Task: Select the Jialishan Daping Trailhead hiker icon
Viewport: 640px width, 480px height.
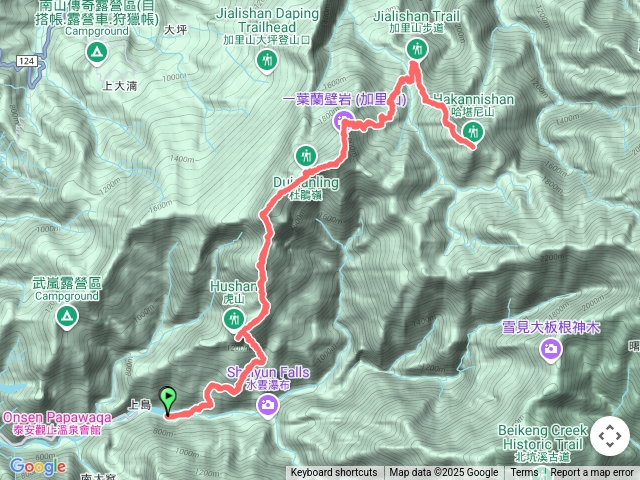Action: pyautogui.click(x=267, y=61)
